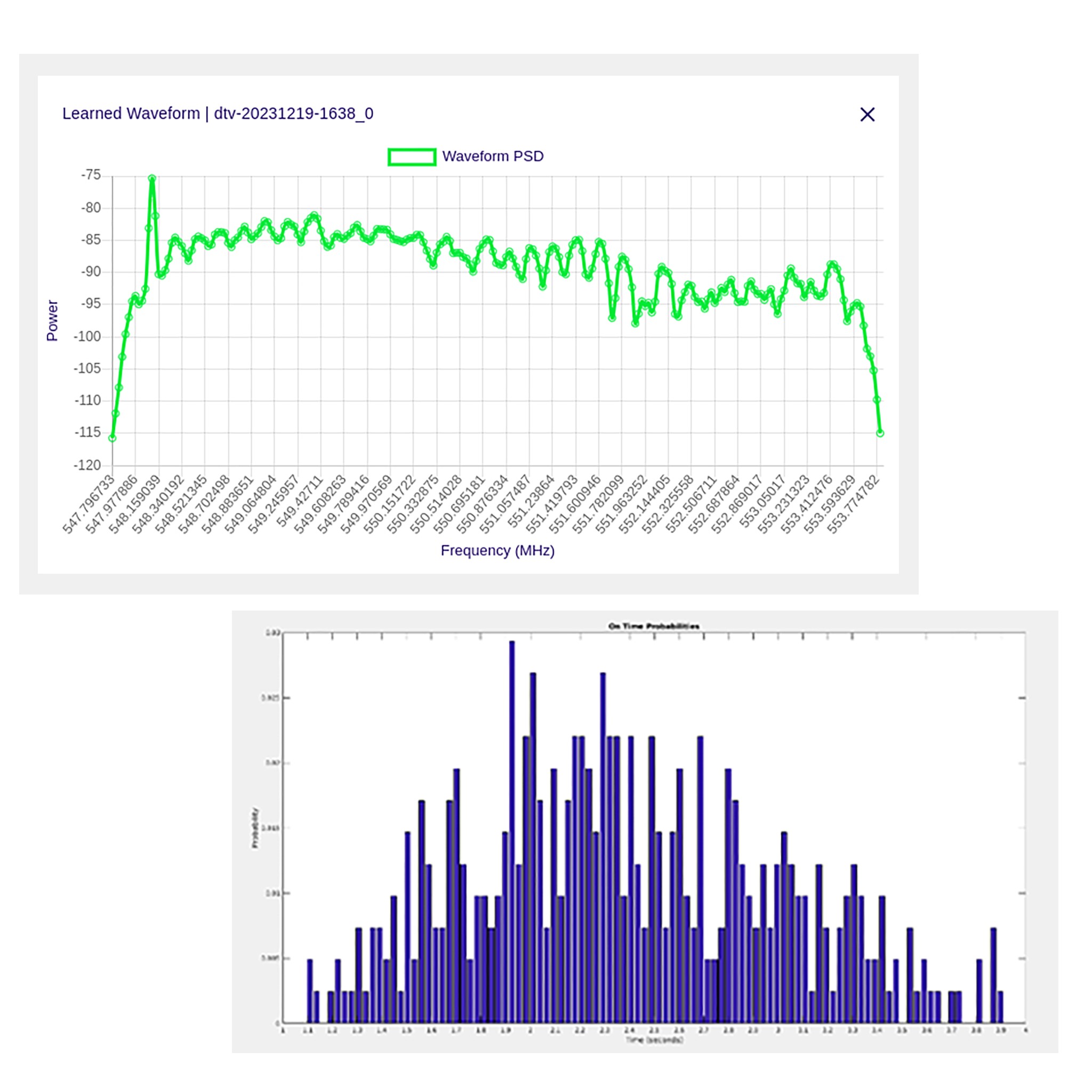Click the -75 peak point on PSD
This screenshot has height=1092, width=1092.
pos(152,179)
